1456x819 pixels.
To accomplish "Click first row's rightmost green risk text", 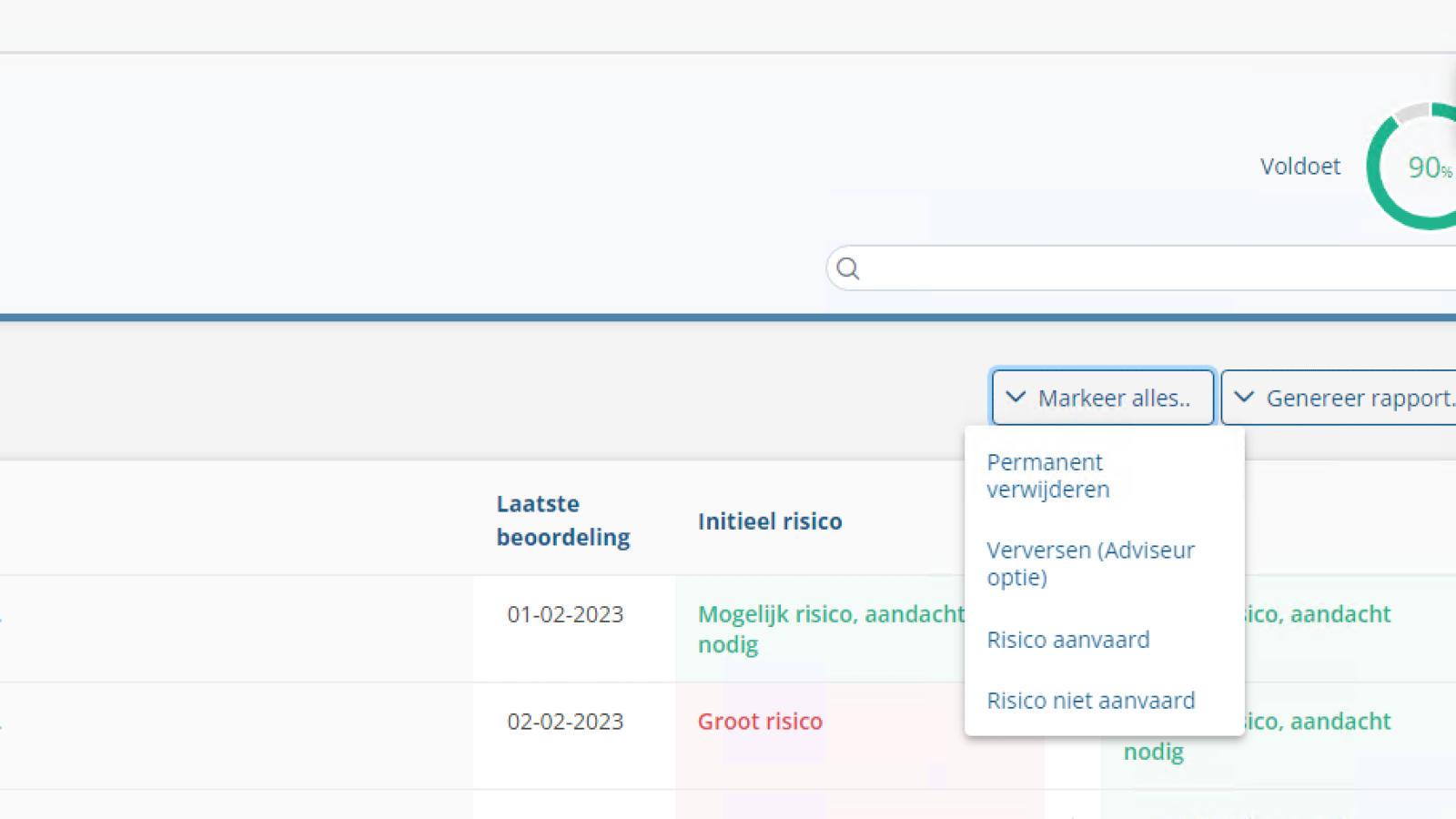I will [1319, 615].
